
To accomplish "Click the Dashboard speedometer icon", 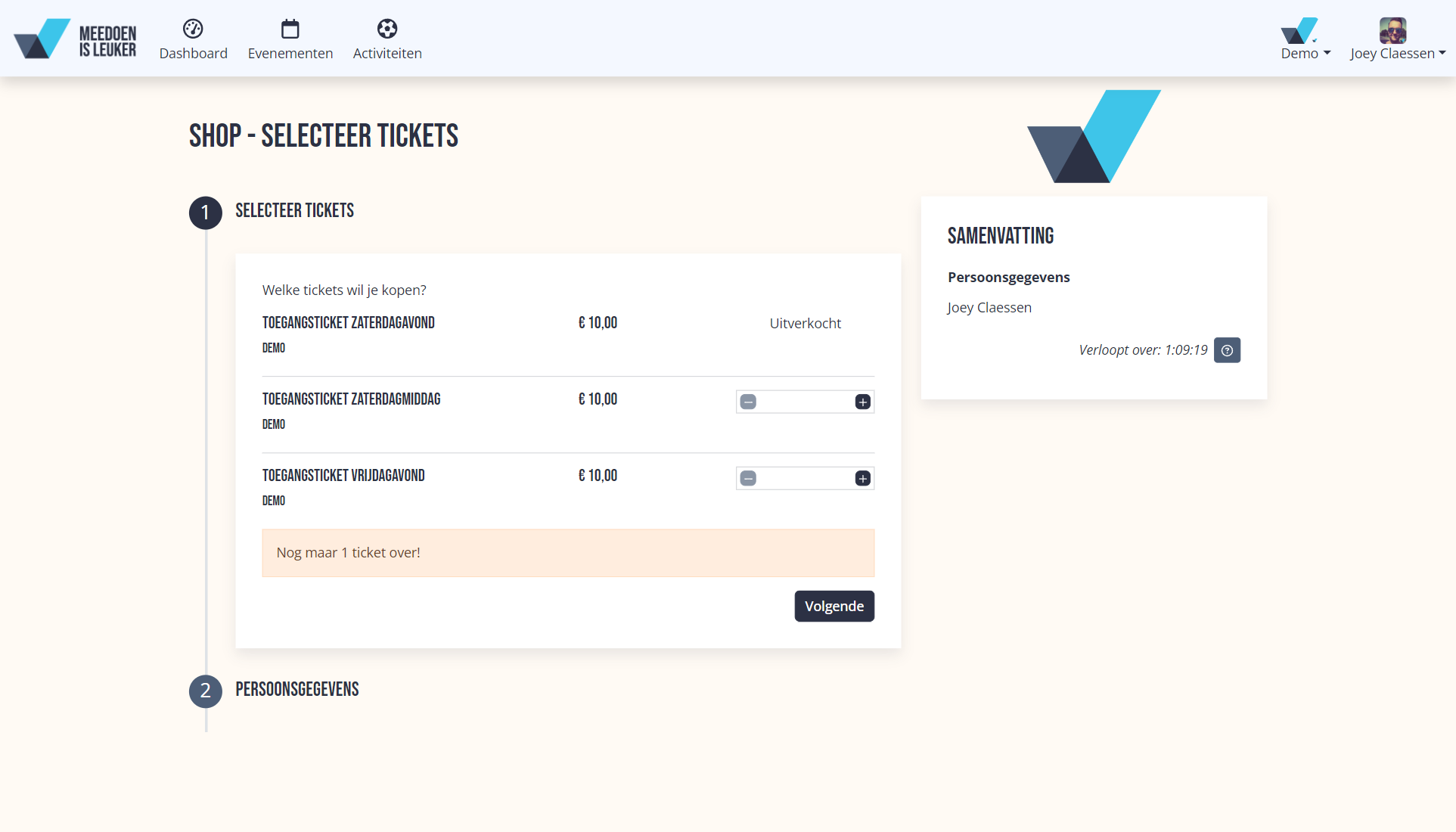I will coord(193,29).
